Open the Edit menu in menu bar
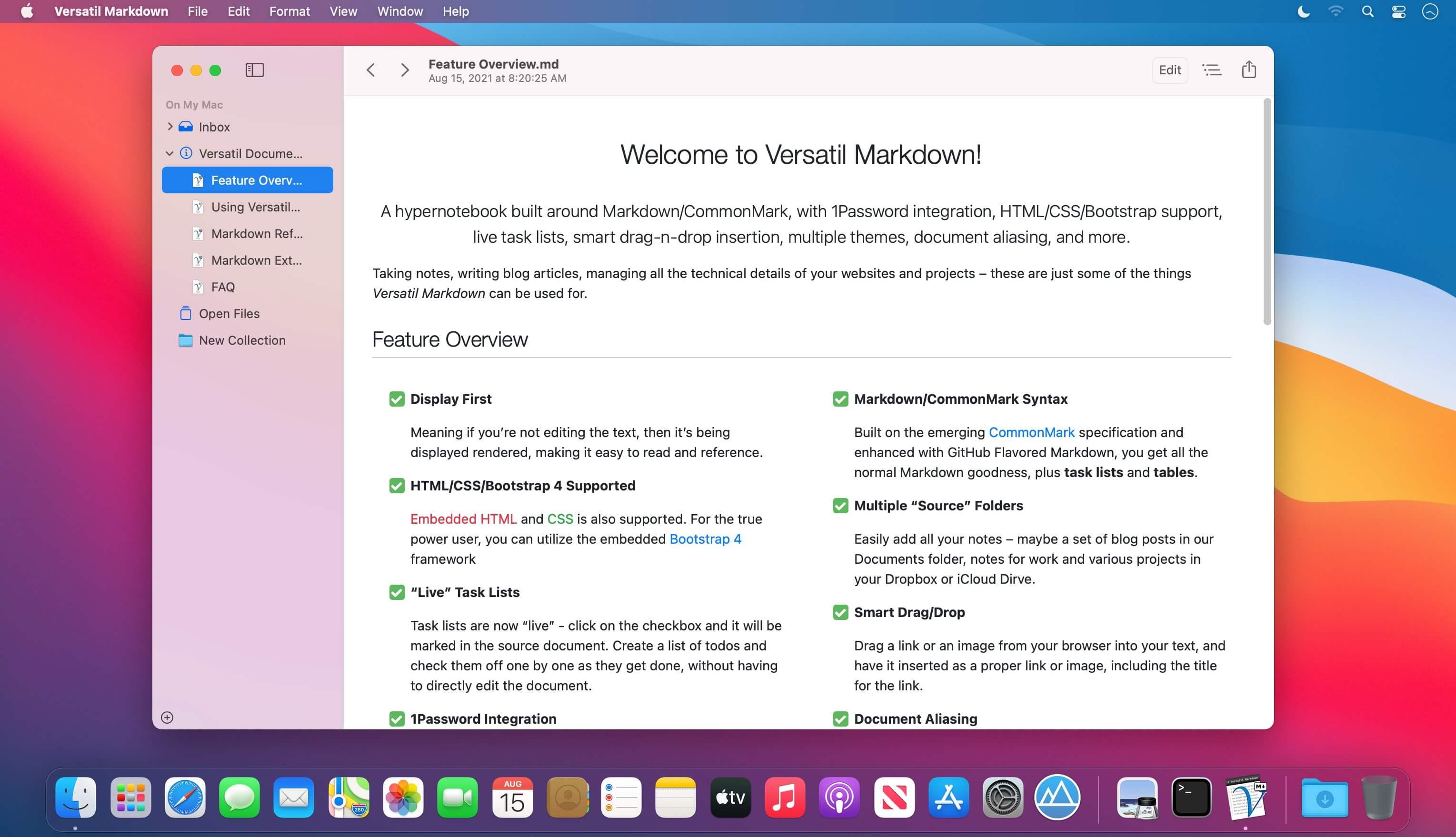Image resolution: width=1456 pixels, height=837 pixels. [x=239, y=11]
